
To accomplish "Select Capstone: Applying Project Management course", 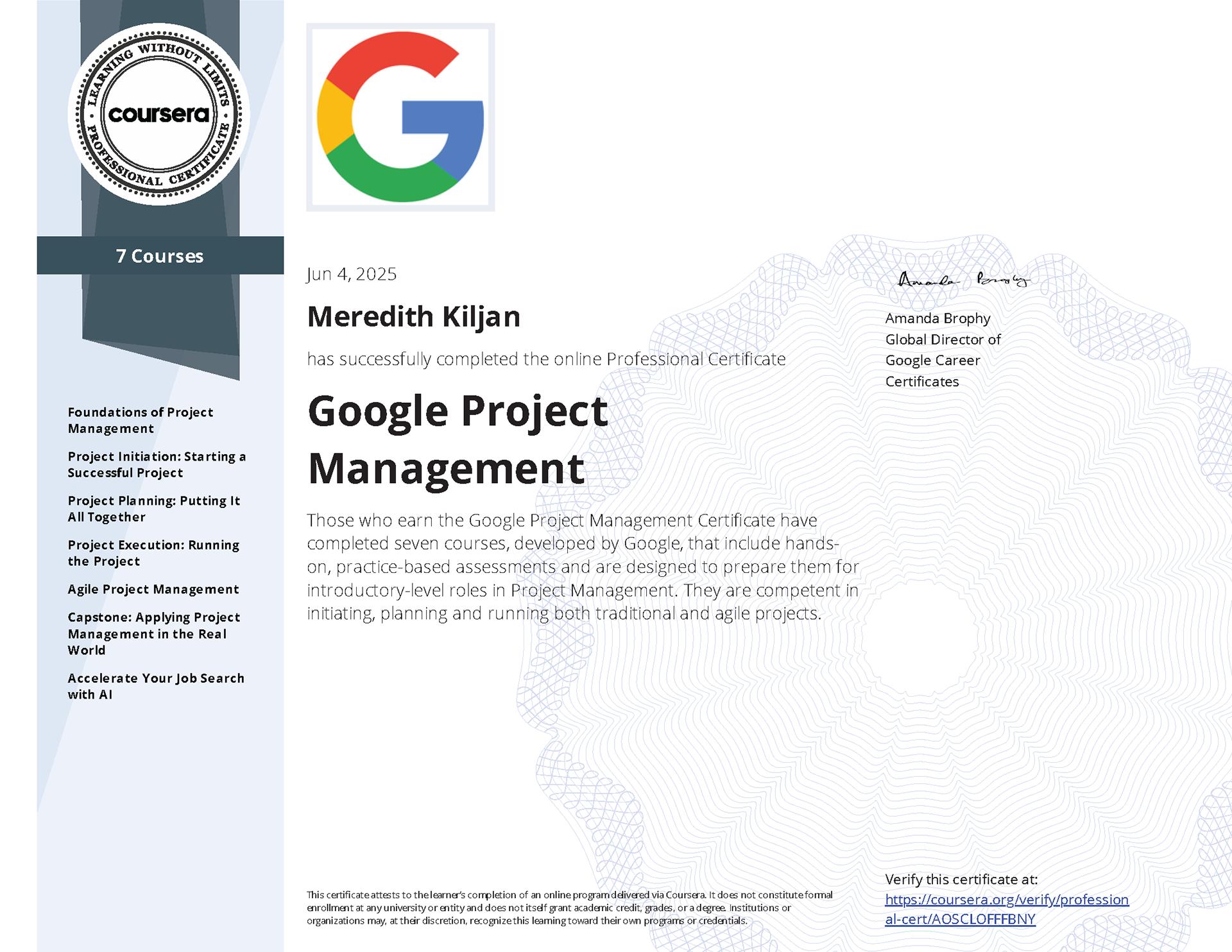I will [154, 633].
